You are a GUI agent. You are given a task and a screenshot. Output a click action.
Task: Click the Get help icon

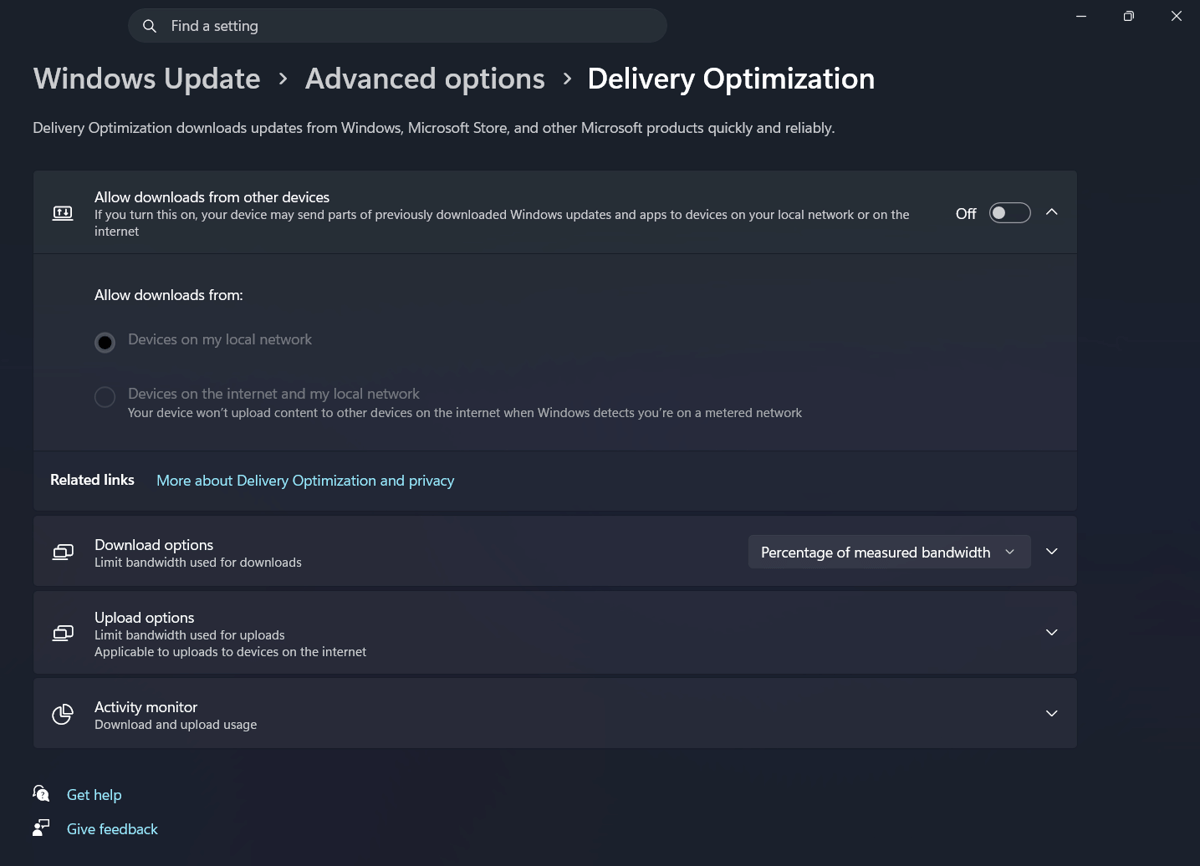pyautogui.click(x=41, y=794)
